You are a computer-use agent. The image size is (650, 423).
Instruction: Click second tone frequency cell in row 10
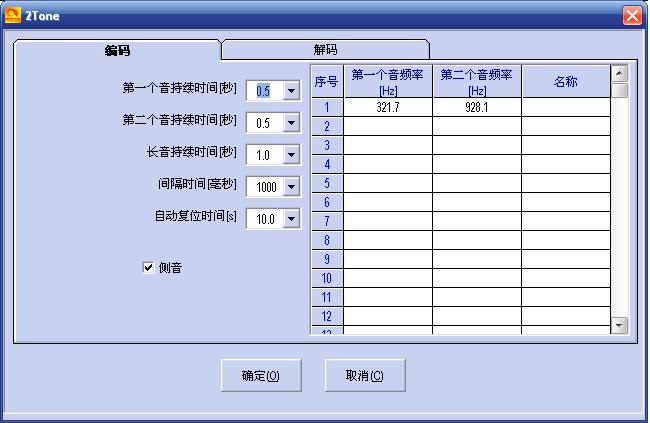477,278
